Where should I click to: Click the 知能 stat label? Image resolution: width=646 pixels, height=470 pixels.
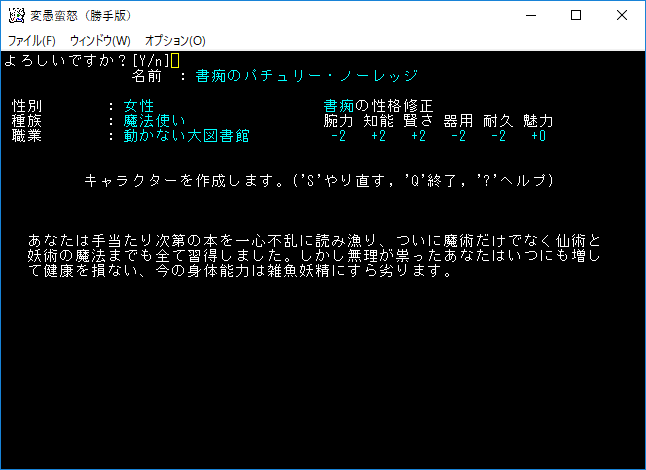point(379,121)
